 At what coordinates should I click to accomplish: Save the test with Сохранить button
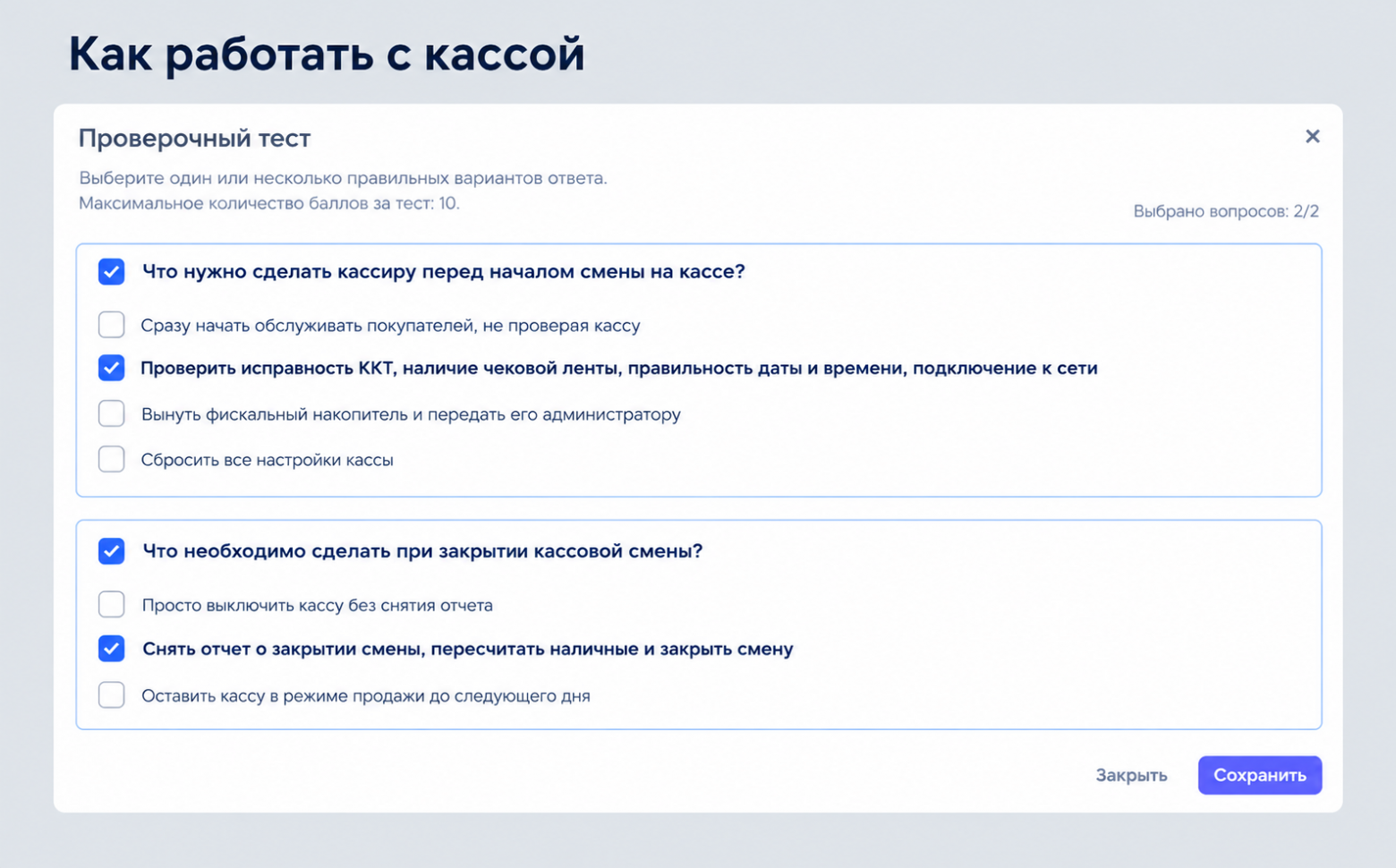(x=1260, y=775)
